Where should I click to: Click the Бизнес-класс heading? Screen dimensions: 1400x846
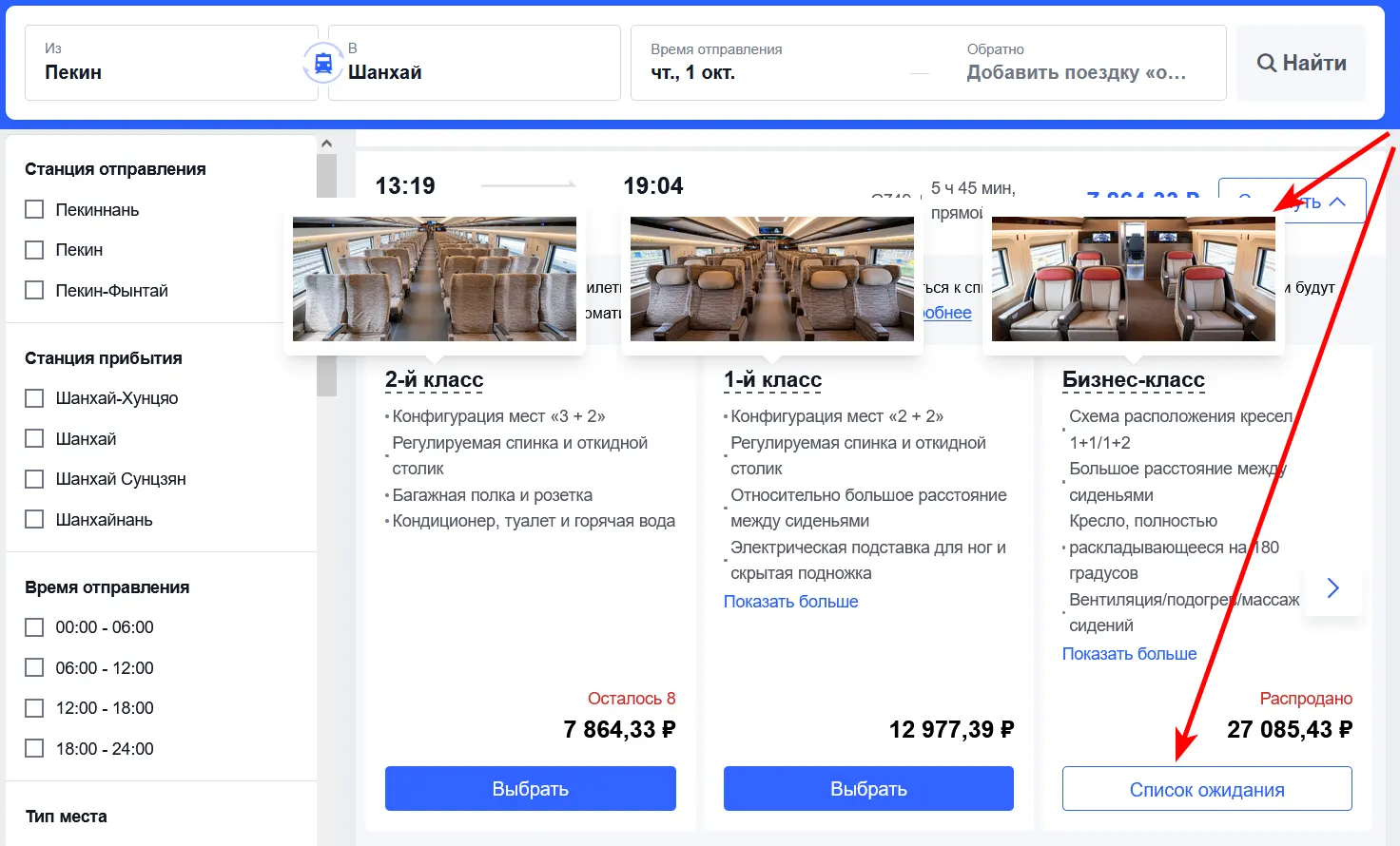1134,380
